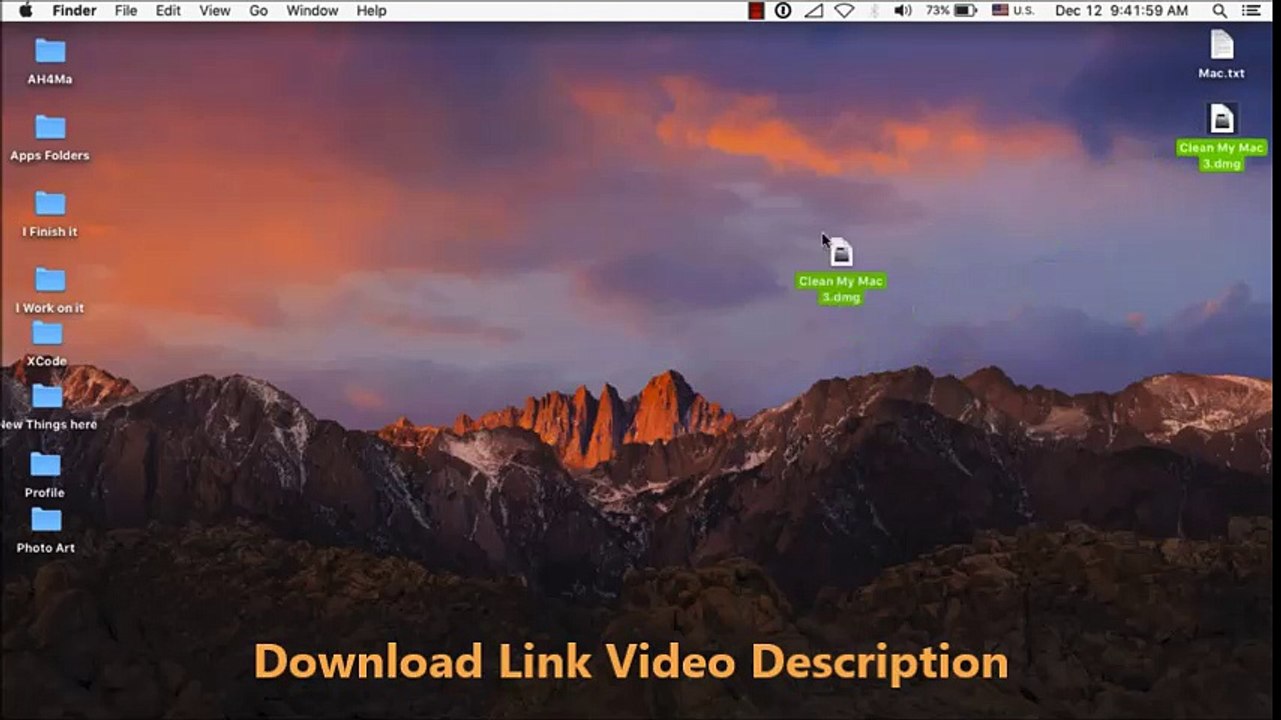The width and height of the screenshot is (1281, 720).
Task: Open the battery status showing 73%
Action: click(x=951, y=10)
